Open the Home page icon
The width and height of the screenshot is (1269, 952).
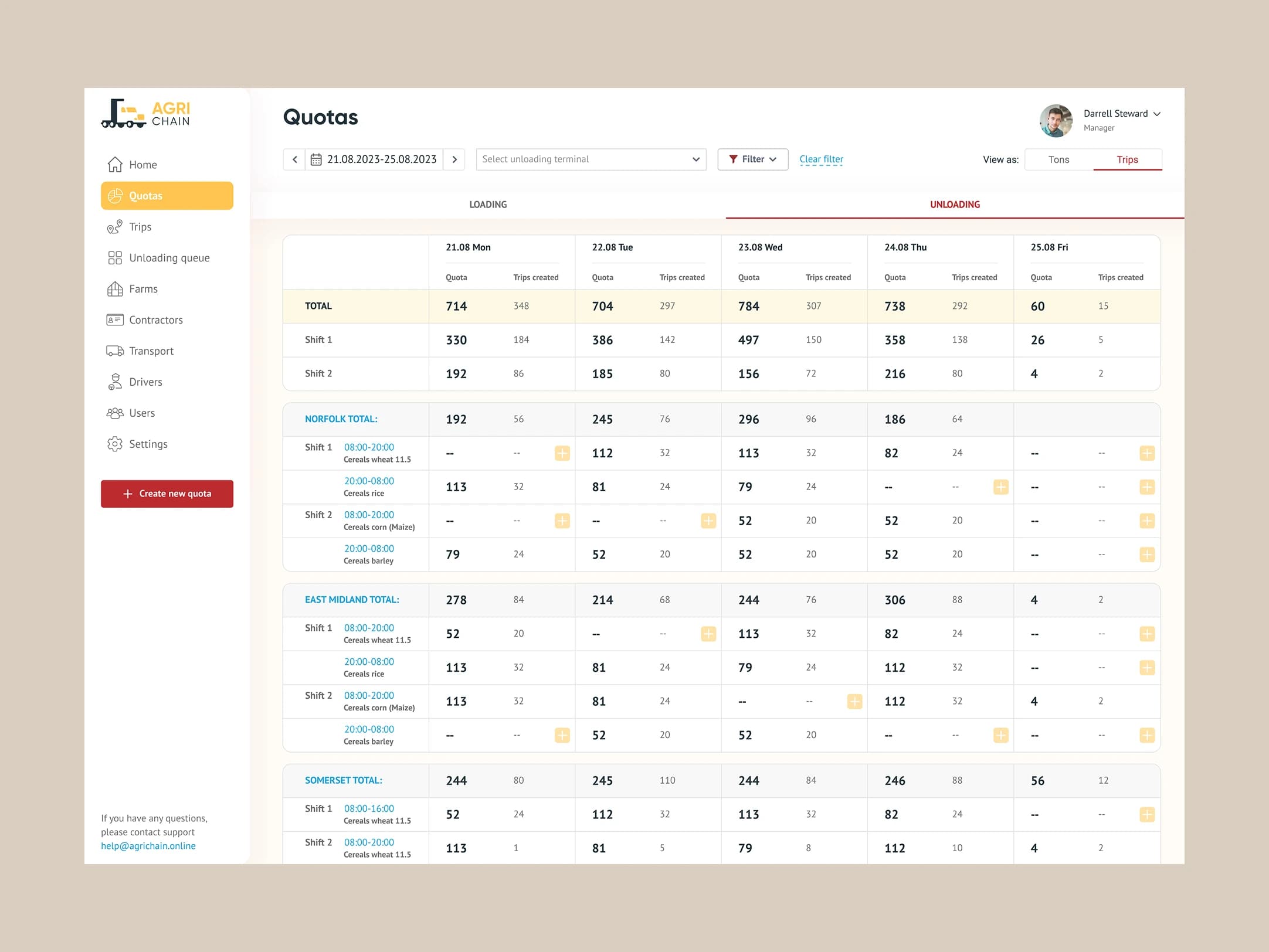[x=115, y=165]
